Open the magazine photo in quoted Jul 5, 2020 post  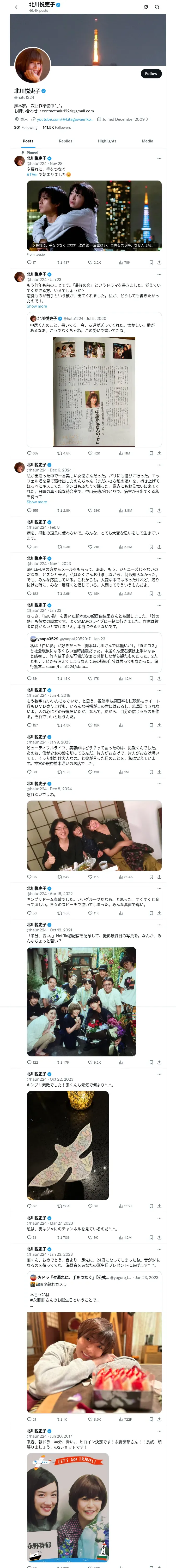point(94,392)
